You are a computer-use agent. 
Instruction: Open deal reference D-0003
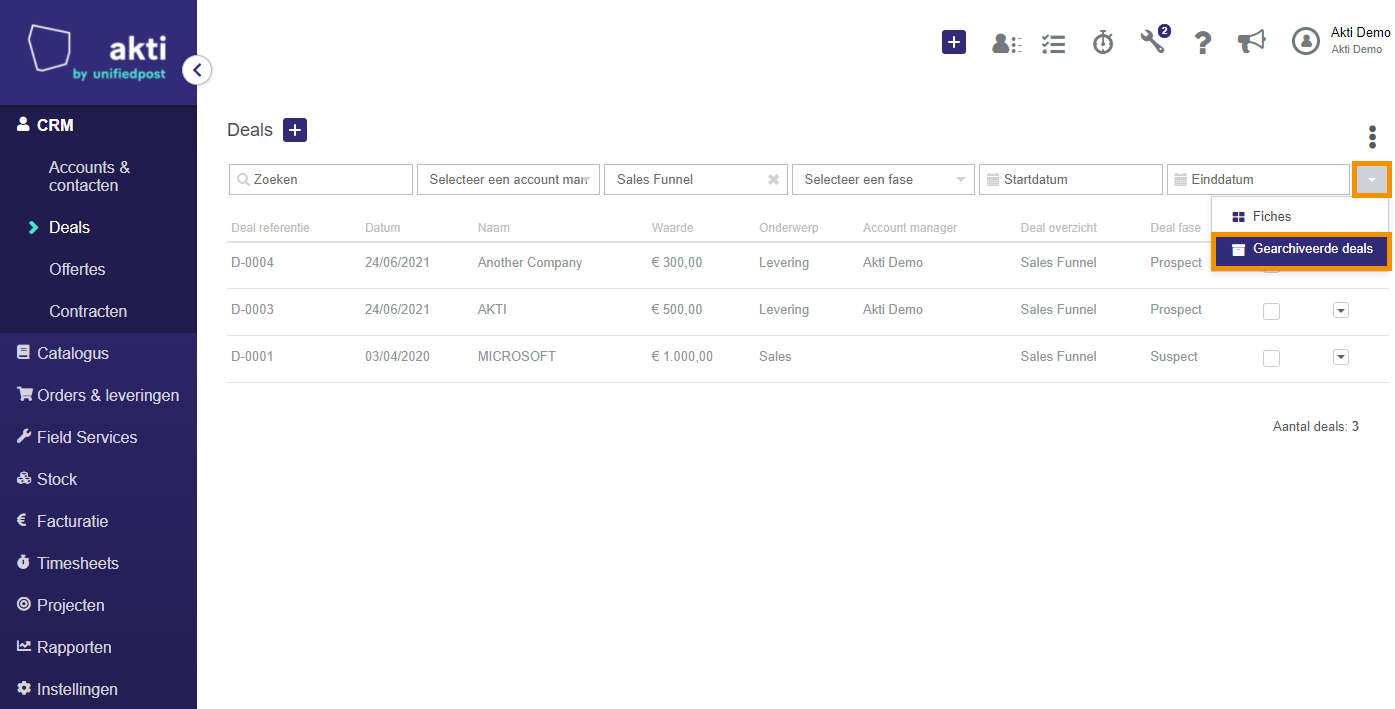(x=252, y=310)
